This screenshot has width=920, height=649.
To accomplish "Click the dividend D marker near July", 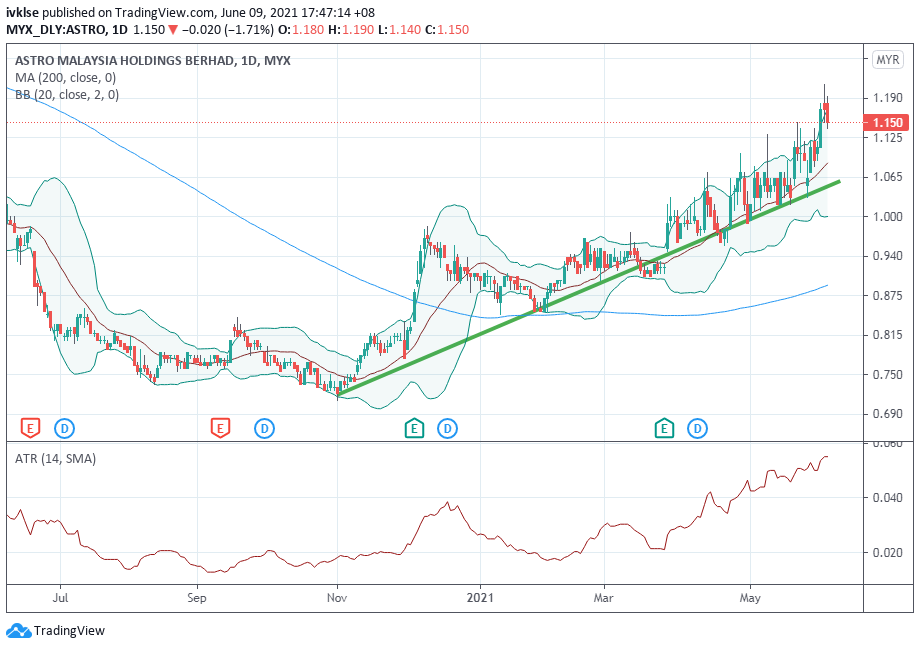I will pyautogui.click(x=65, y=429).
